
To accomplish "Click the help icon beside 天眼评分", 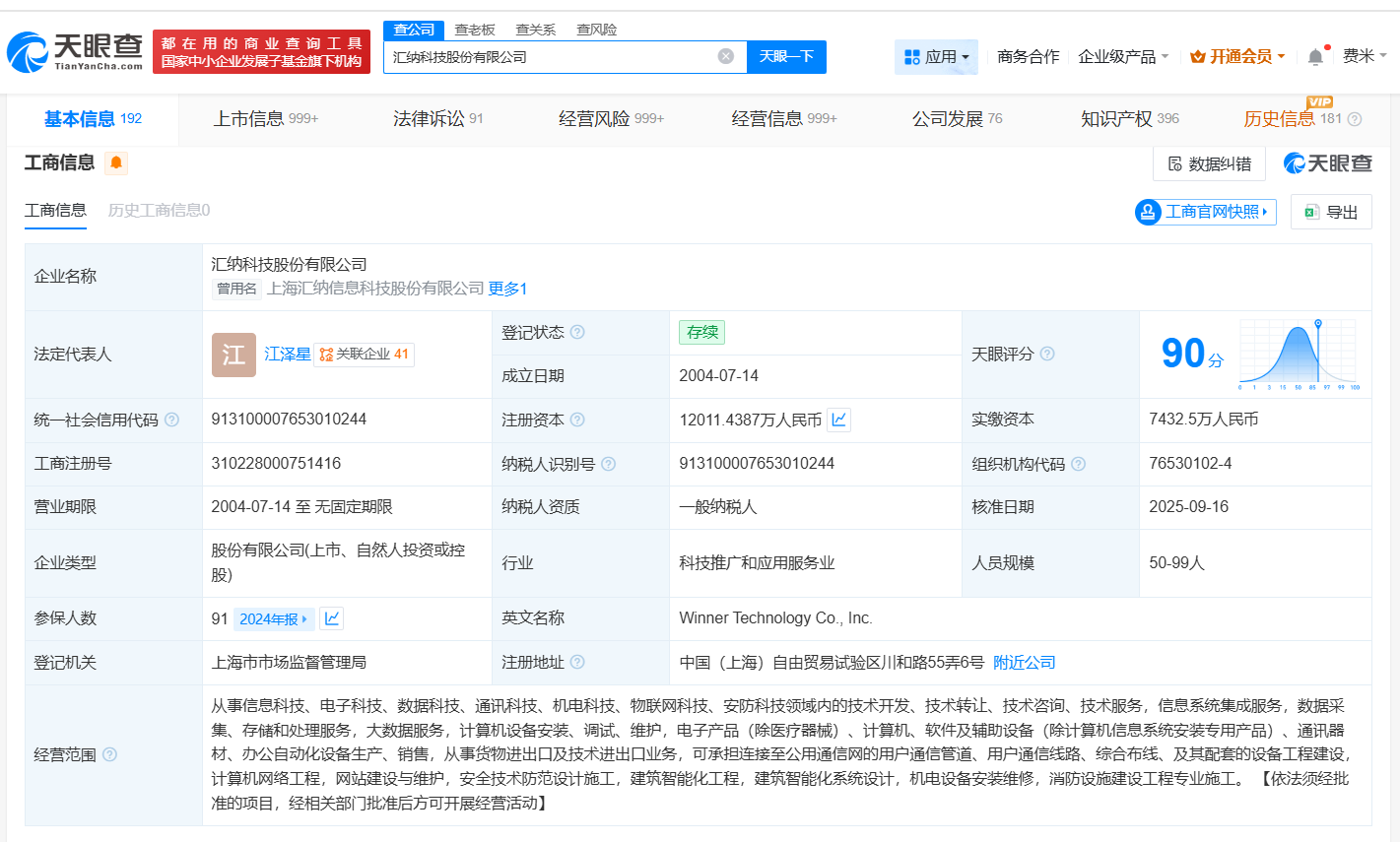I will click(1047, 353).
